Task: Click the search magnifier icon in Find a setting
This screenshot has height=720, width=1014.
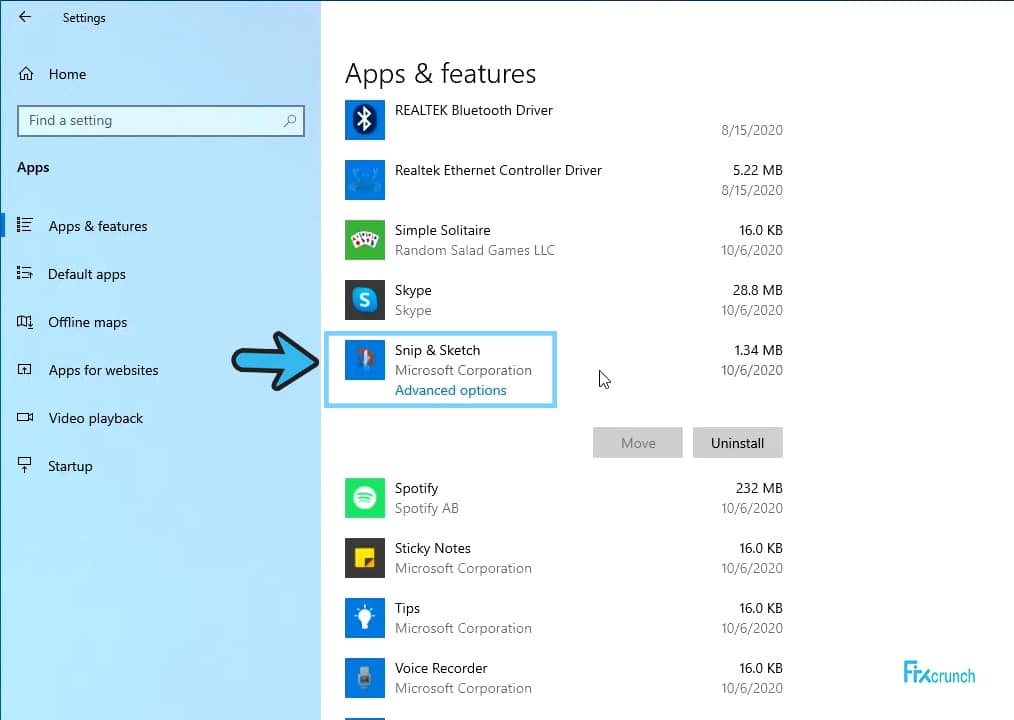Action: click(290, 120)
